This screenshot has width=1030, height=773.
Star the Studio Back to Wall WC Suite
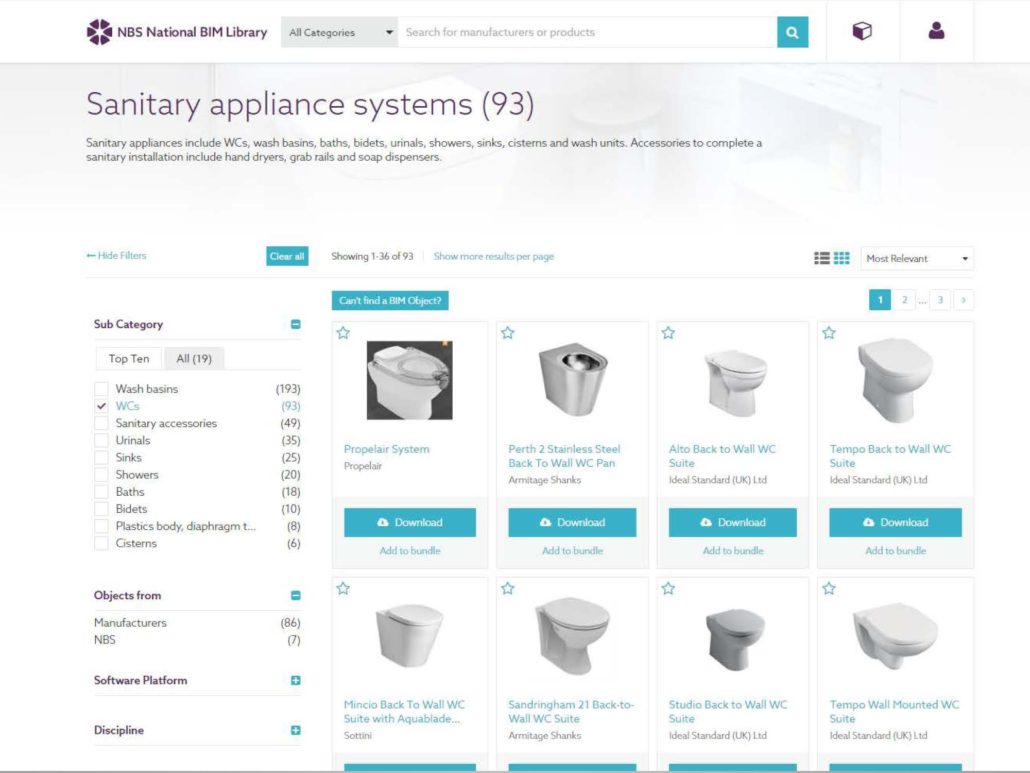(668, 588)
